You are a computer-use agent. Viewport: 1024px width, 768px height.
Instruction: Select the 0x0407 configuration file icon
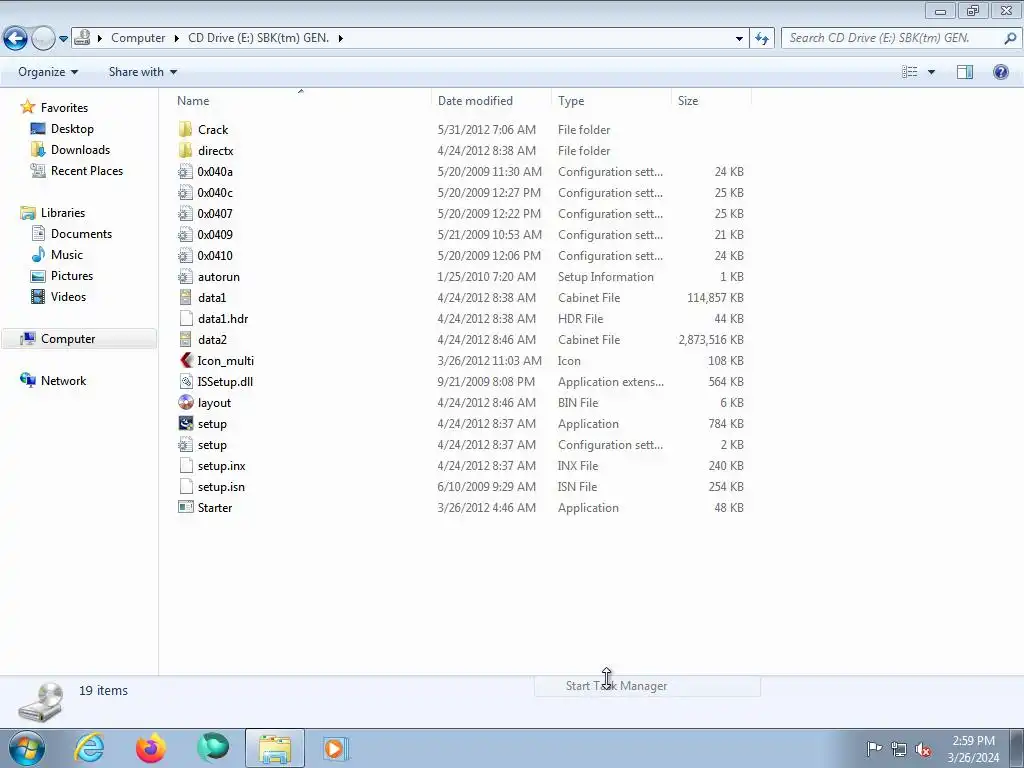(x=185, y=214)
